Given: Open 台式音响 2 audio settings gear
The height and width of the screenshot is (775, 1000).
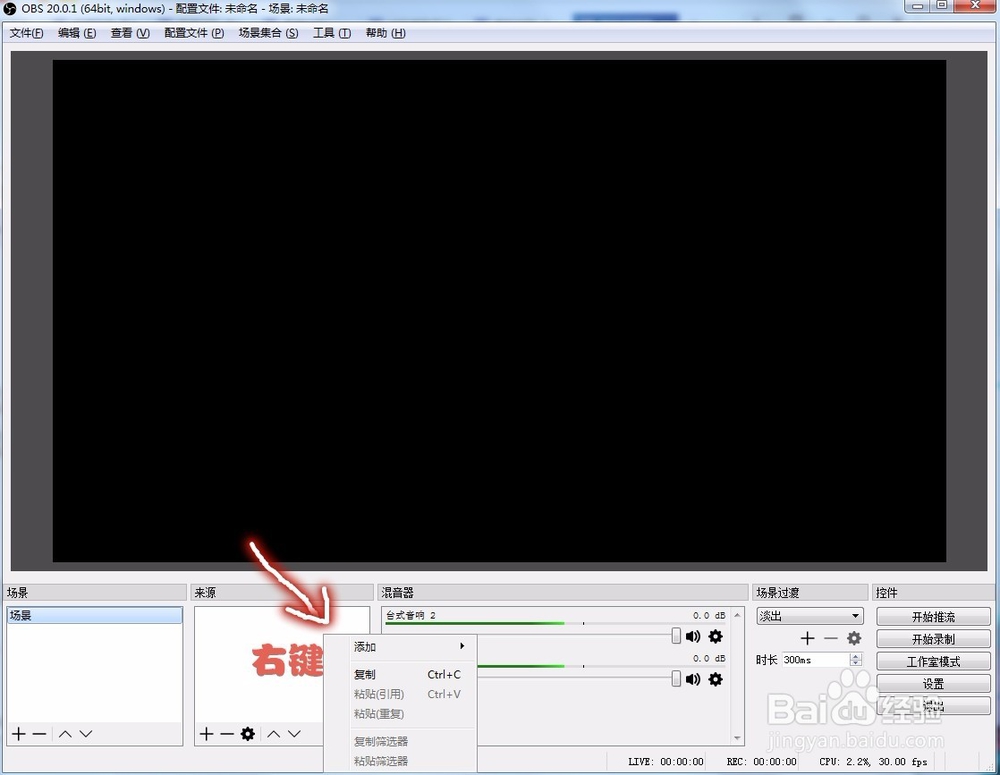Looking at the screenshot, I should pos(716,637).
